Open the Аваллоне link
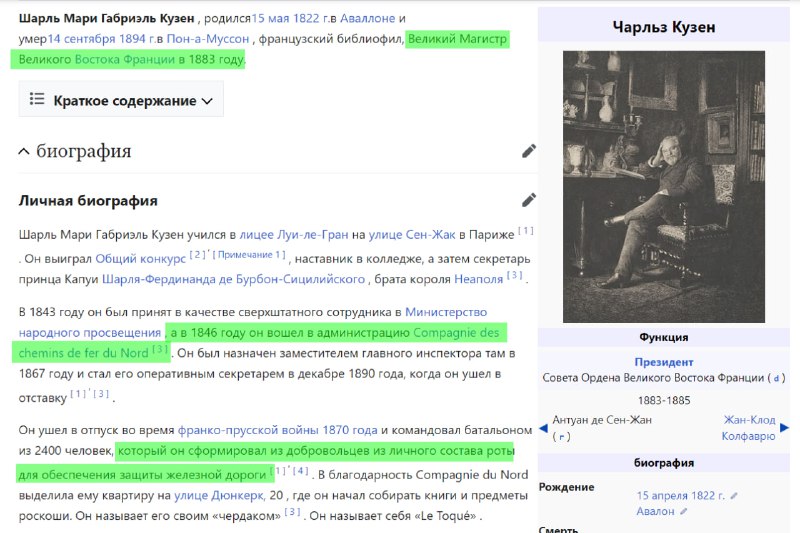Screen dimensions: 800x533 (367, 18)
